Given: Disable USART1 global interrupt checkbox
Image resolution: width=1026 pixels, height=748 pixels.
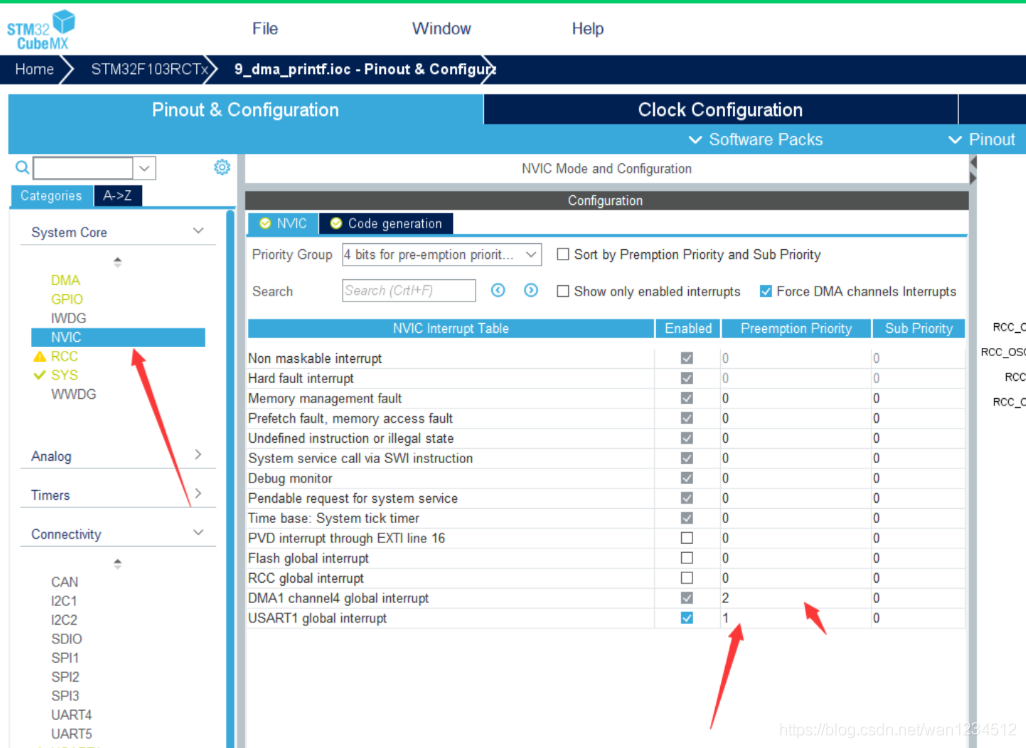Looking at the screenshot, I should (x=686, y=618).
